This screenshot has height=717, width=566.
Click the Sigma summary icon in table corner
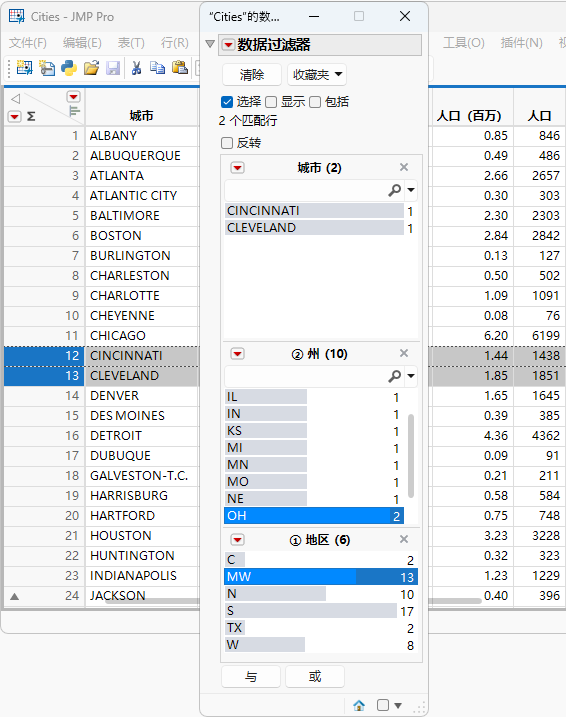coord(31,117)
